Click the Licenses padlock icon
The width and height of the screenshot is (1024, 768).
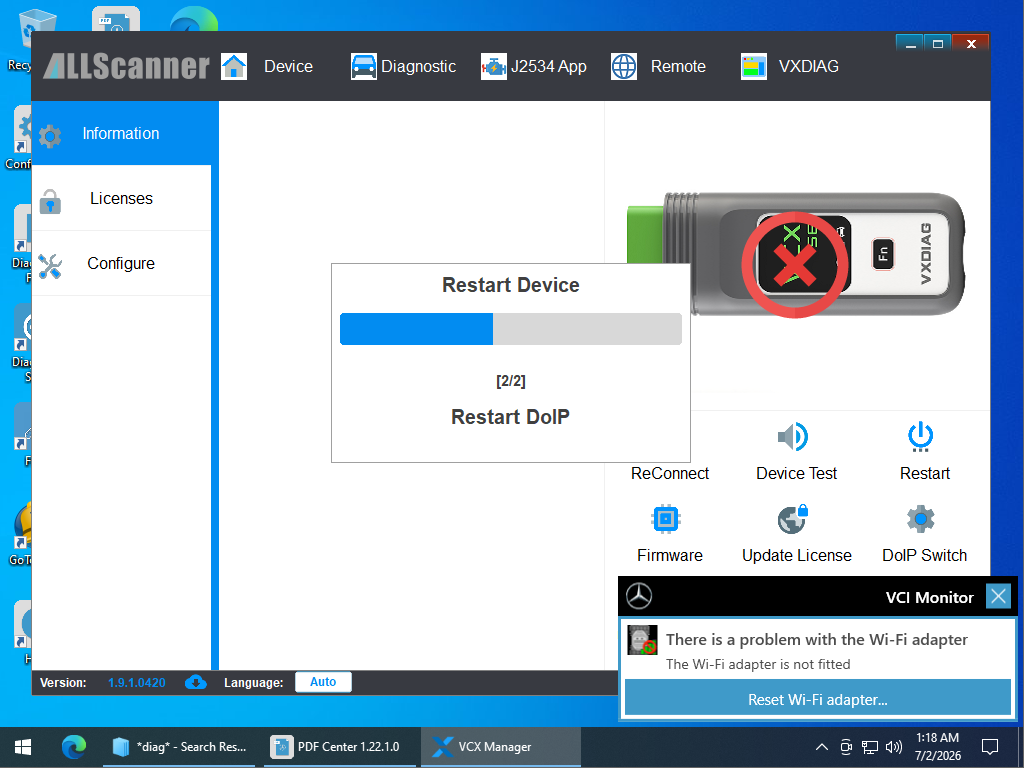pyautogui.click(x=50, y=201)
